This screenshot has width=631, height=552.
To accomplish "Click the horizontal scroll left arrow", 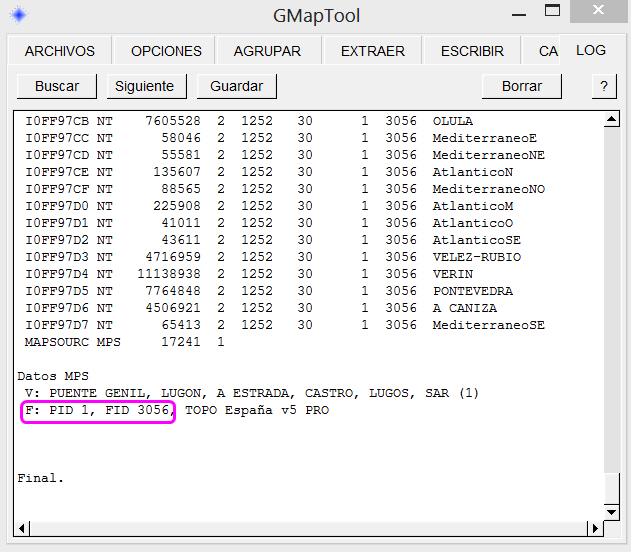I will pos(22,528).
